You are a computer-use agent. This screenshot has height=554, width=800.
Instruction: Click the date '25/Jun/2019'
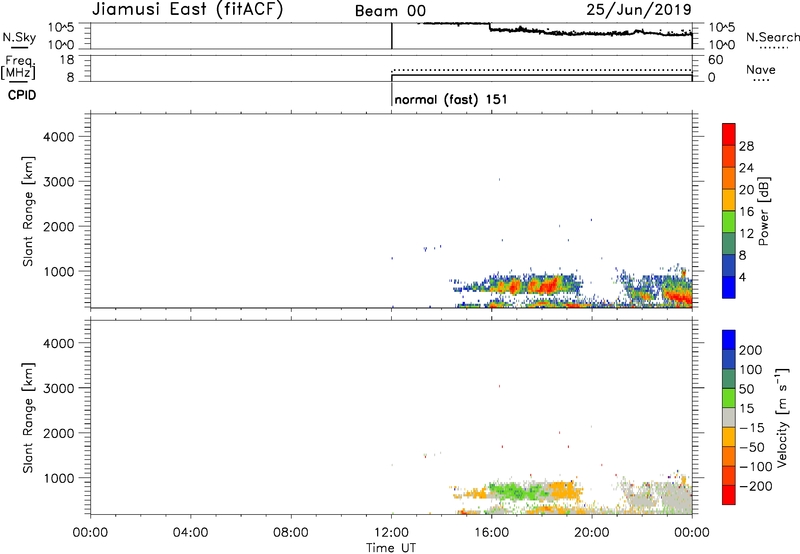tap(639, 9)
